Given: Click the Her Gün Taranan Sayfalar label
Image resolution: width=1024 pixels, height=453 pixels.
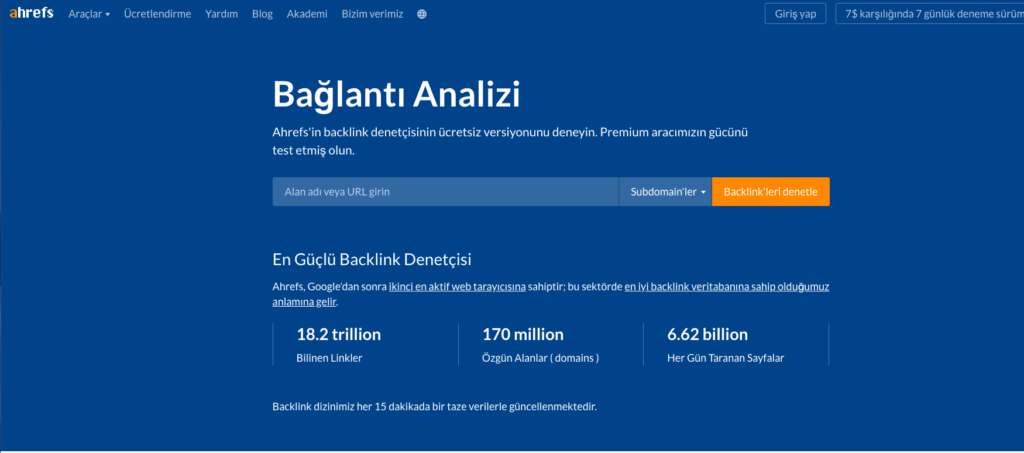Looking at the screenshot, I should pyautogui.click(x=726, y=358).
